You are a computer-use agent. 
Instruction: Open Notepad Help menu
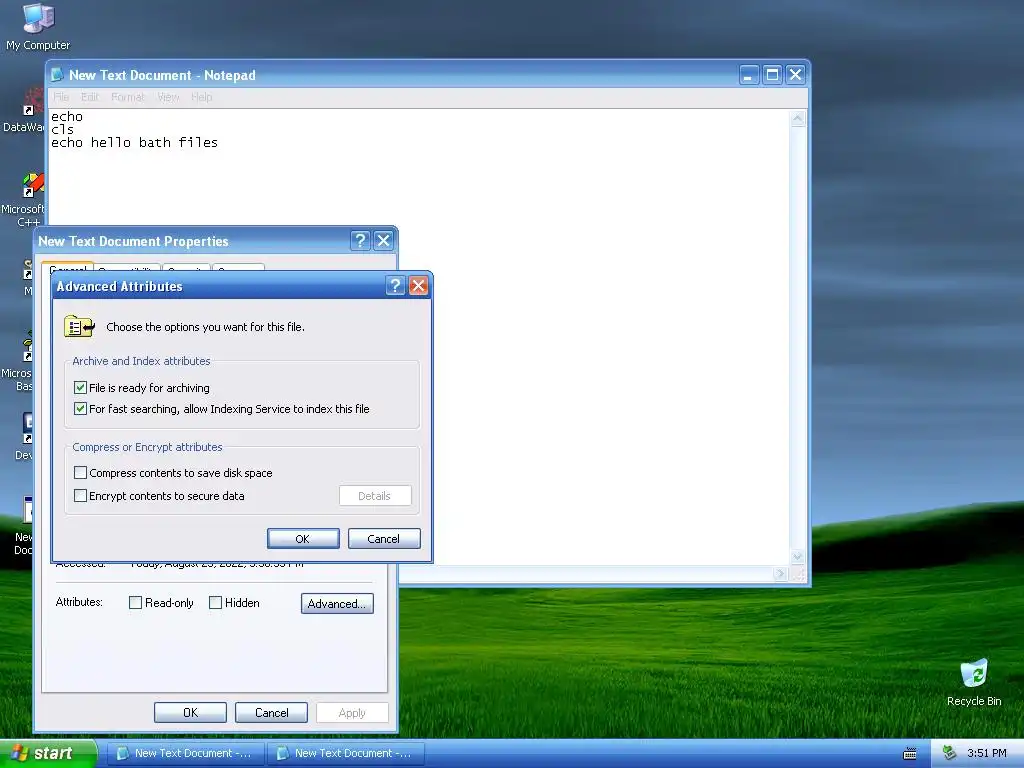point(202,97)
